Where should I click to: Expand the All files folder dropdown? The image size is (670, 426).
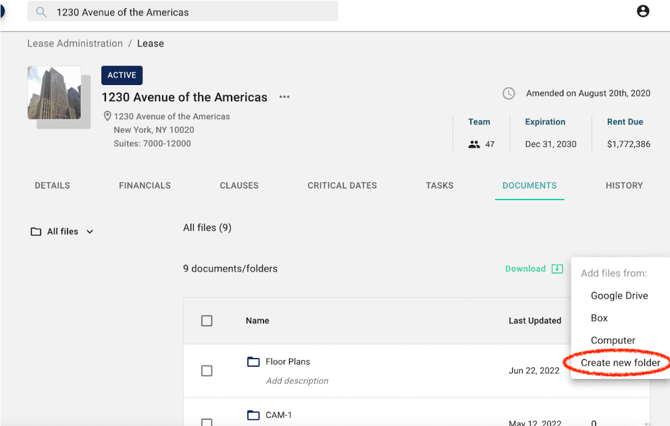pyautogui.click(x=90, y=232)
